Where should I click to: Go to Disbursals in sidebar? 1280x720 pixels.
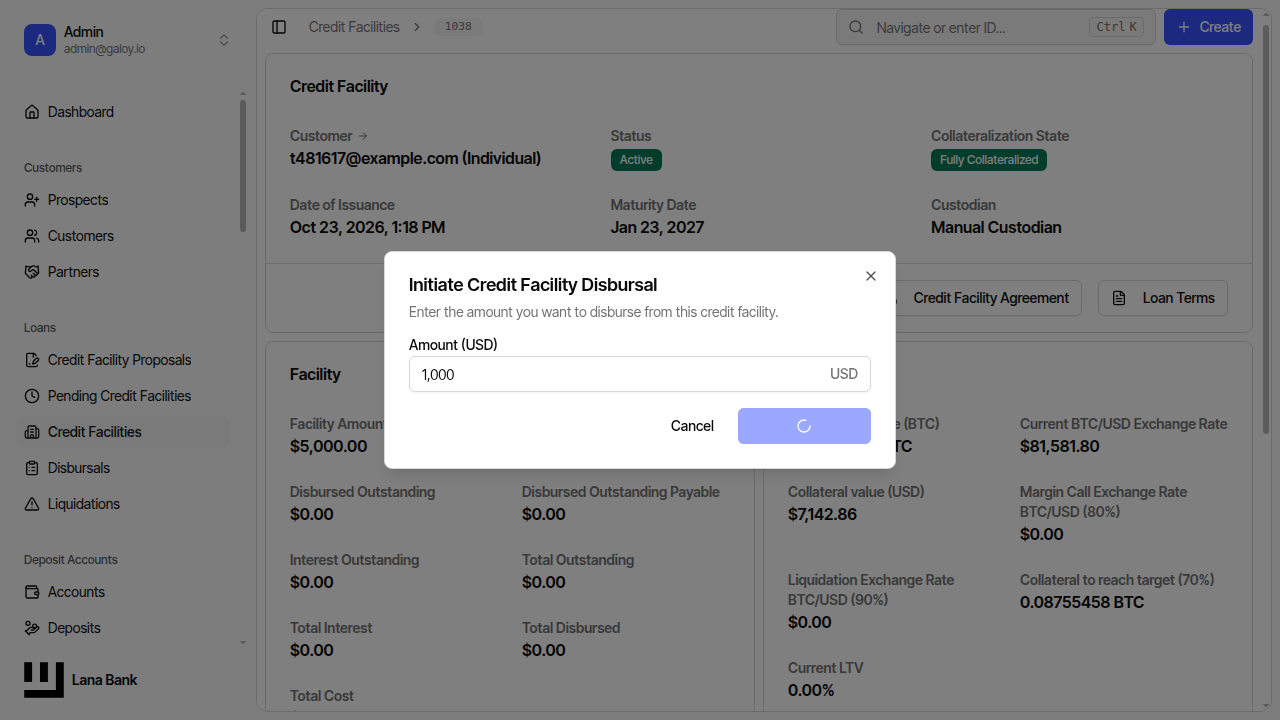[x=123, y=468]
